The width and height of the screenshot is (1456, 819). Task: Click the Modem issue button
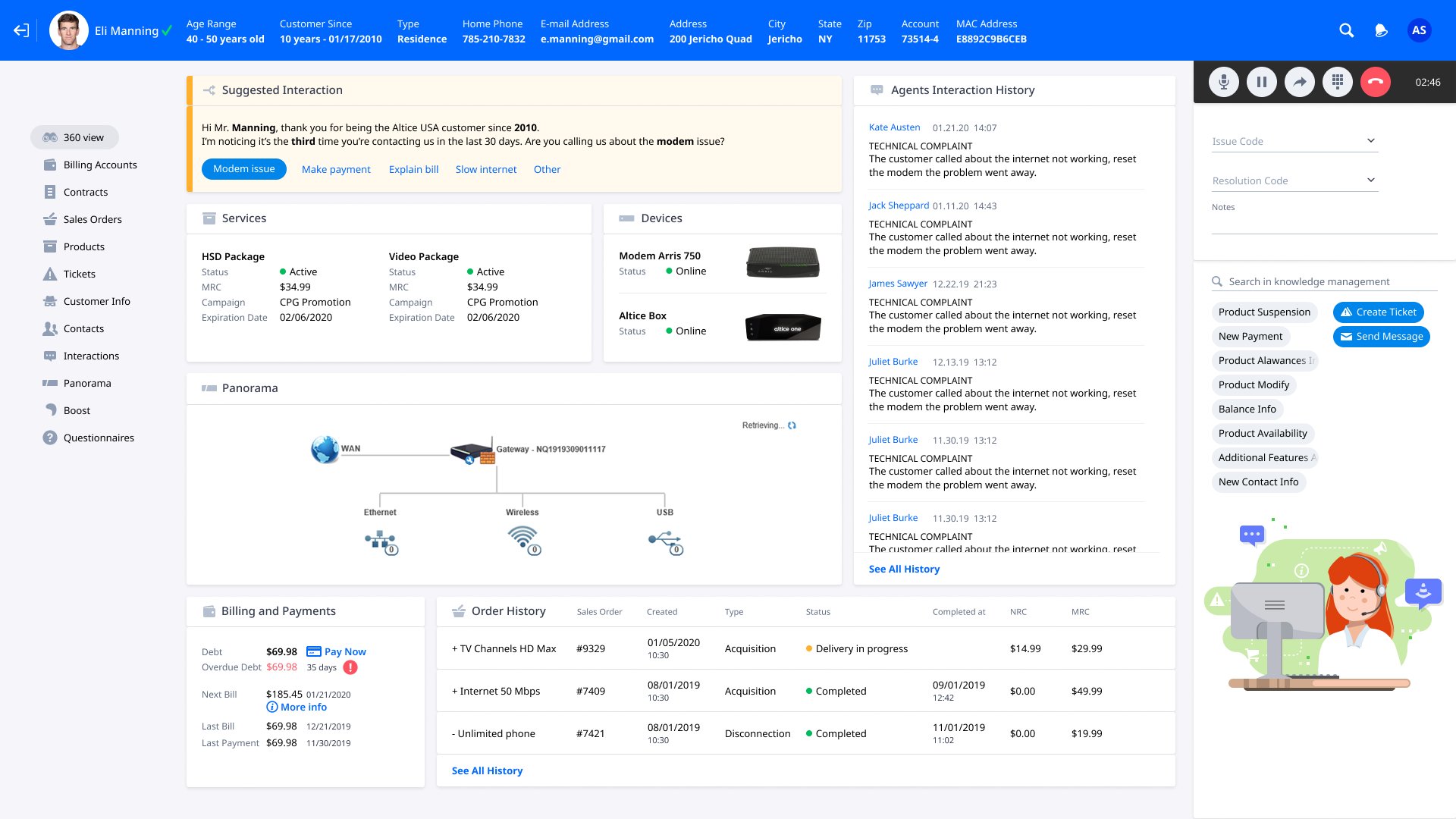tap(244, 169)
